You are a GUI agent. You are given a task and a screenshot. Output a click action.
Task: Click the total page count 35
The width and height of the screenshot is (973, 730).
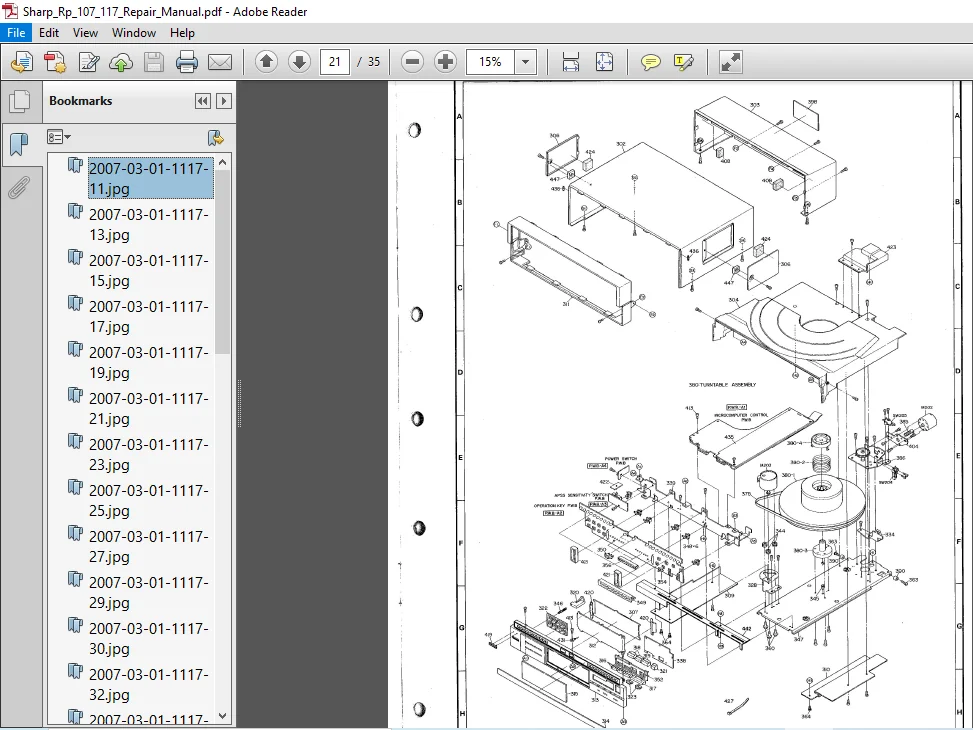(374, 61)
